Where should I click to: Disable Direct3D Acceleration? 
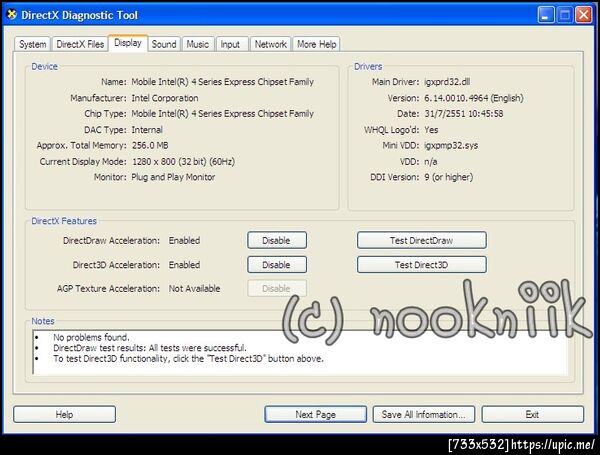[277, 264]
